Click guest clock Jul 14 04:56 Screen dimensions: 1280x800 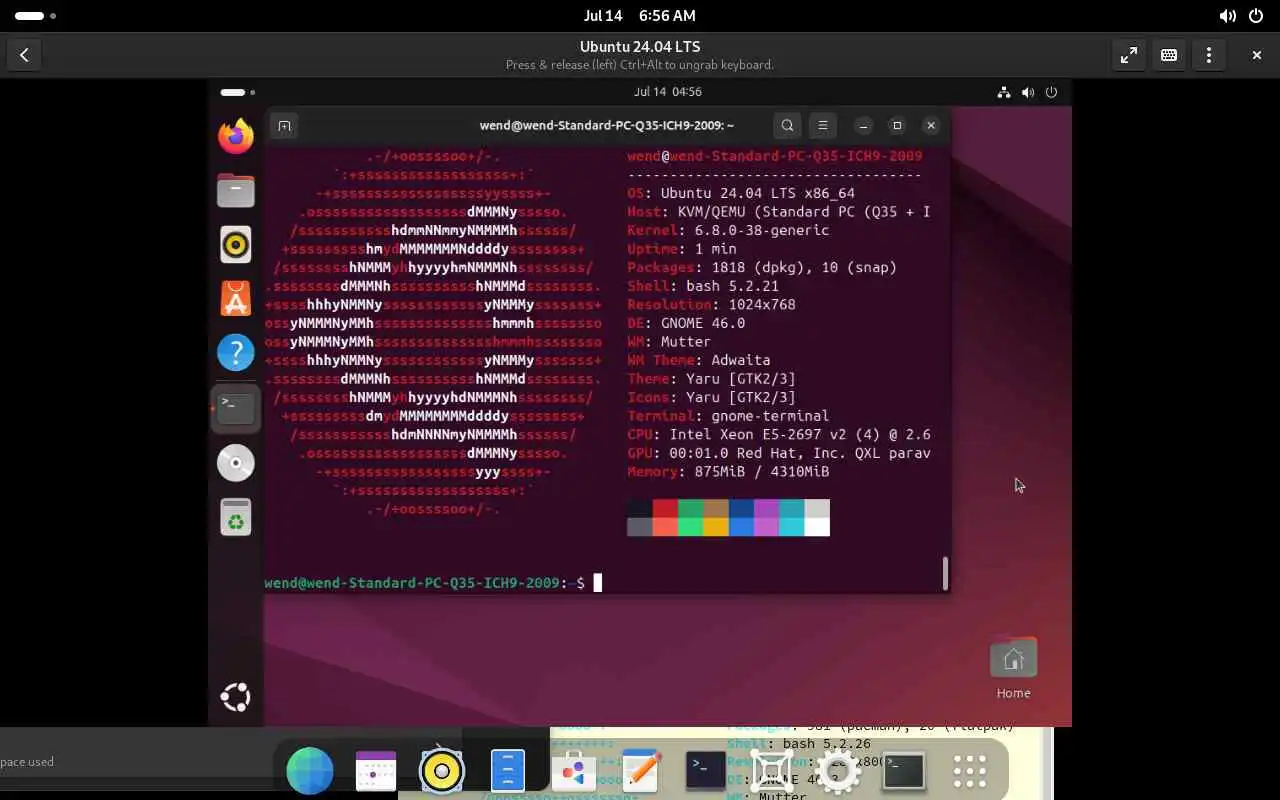667,92
